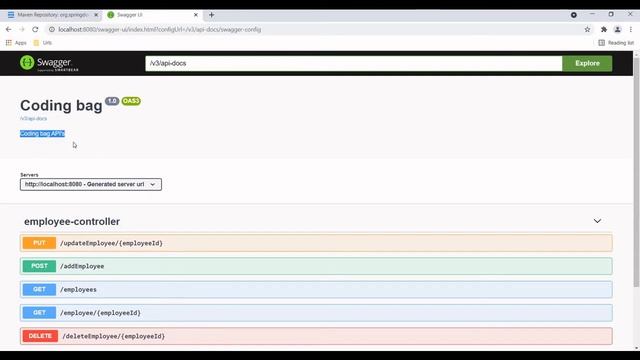Open the Reading list
Image resolution: width=640 pixels, height=360 pixels.
pos(616,42)
